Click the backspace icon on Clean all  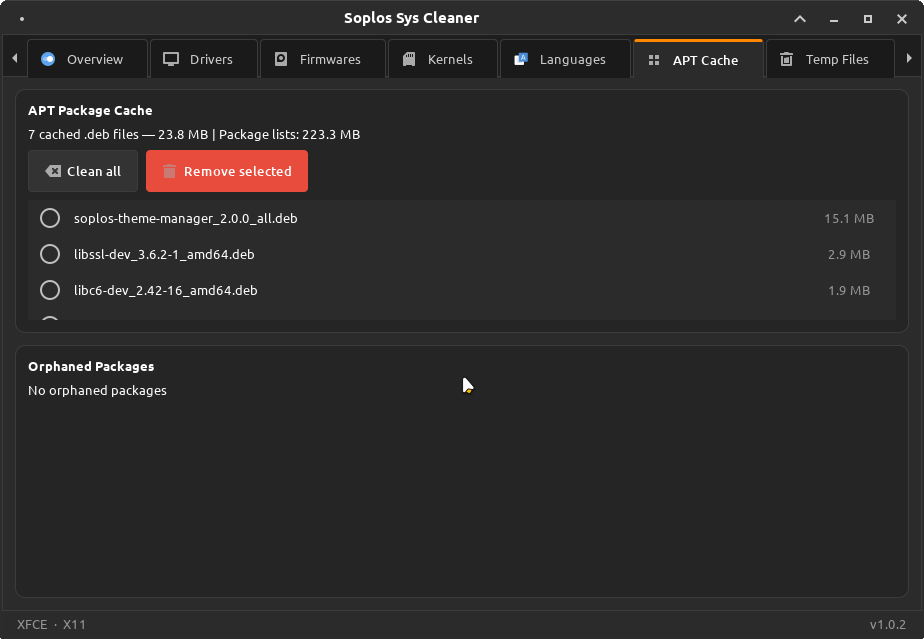53,171
